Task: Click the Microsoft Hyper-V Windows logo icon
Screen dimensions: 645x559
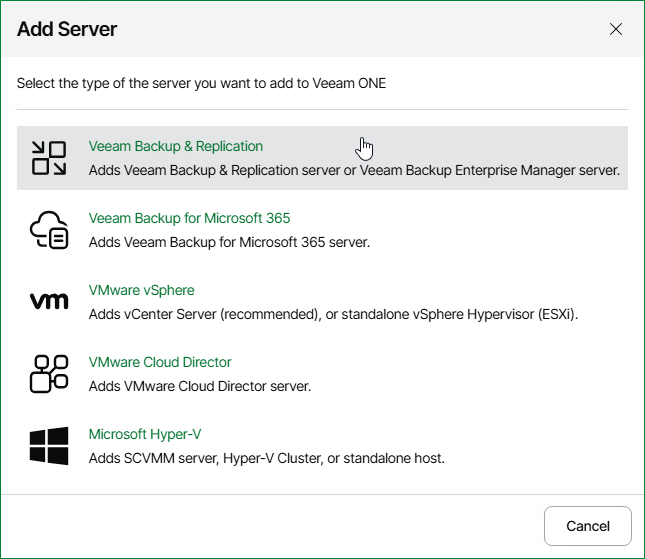Action: [49, 446]
